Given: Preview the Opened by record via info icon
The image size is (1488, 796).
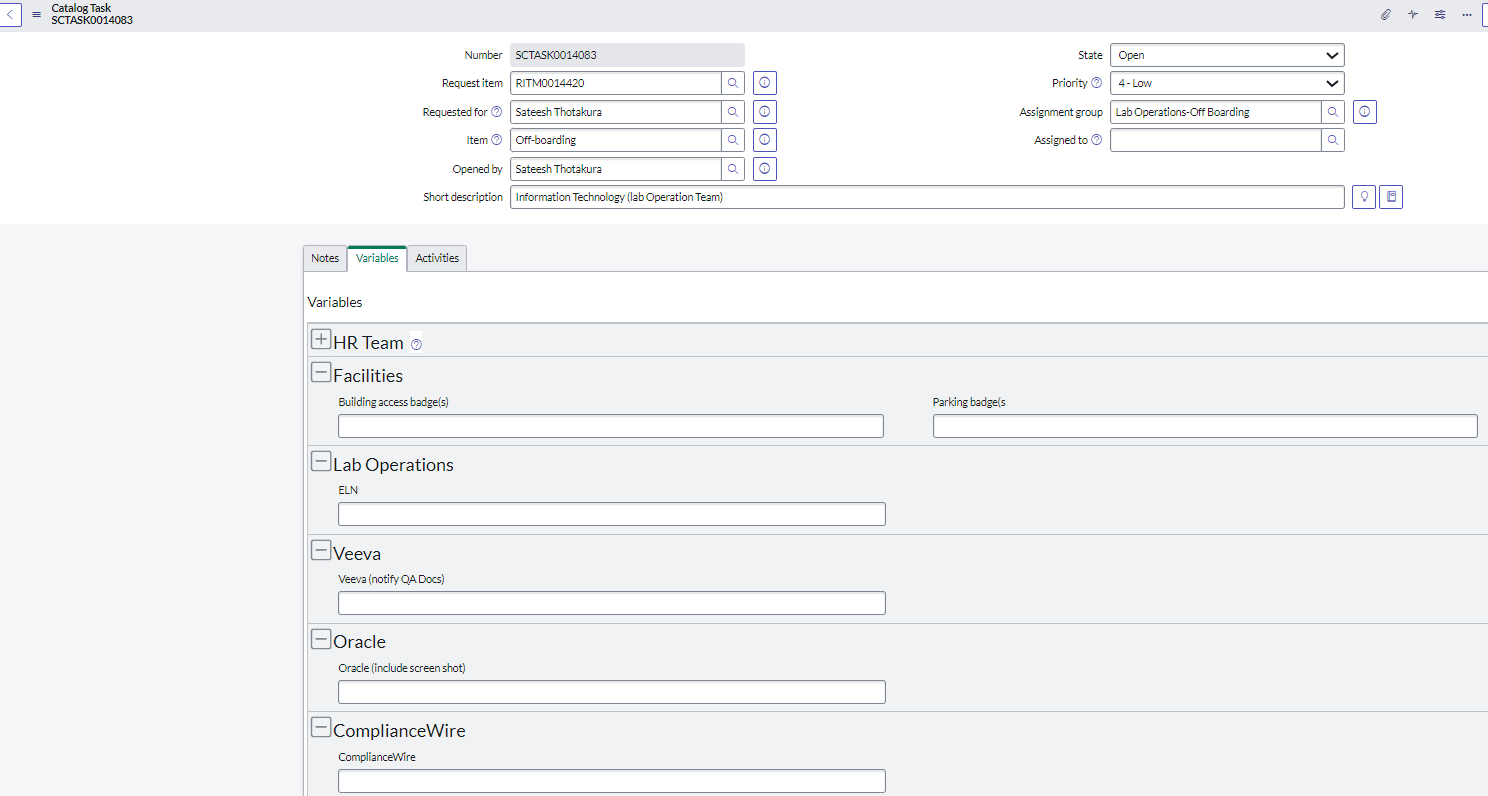Looking at the screenshot, I should point(764,168).
